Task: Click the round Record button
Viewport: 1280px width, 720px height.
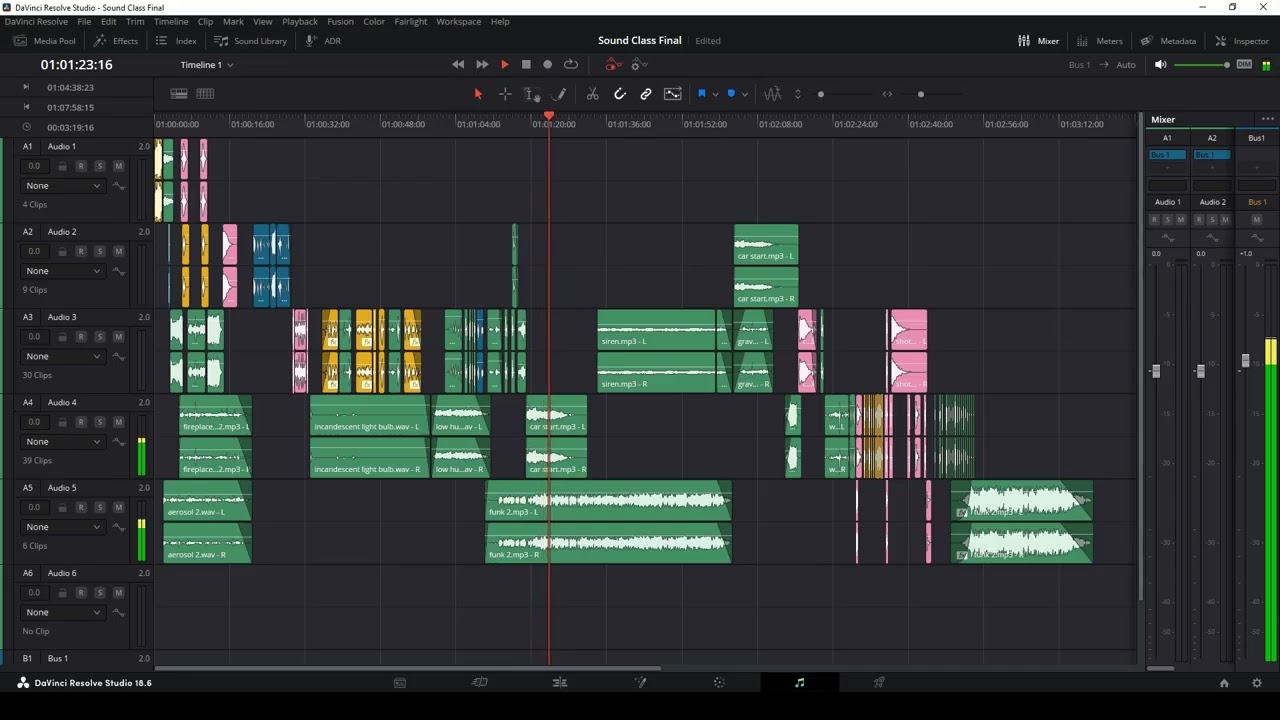Action: pos(547,65)
